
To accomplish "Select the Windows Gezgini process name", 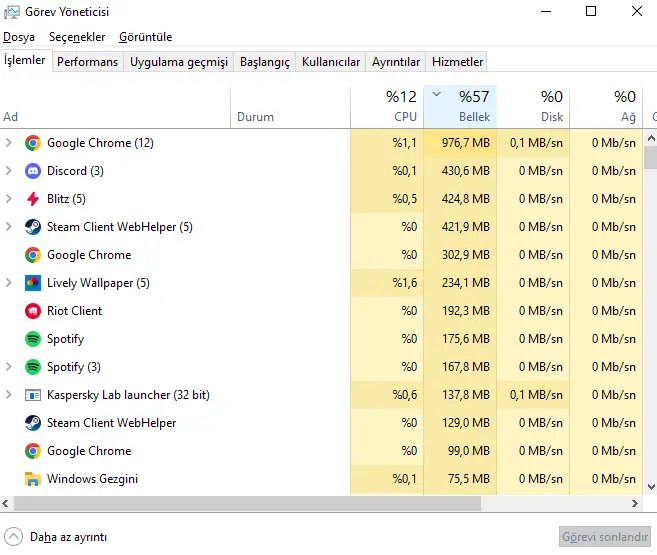I will pos(92,479).
